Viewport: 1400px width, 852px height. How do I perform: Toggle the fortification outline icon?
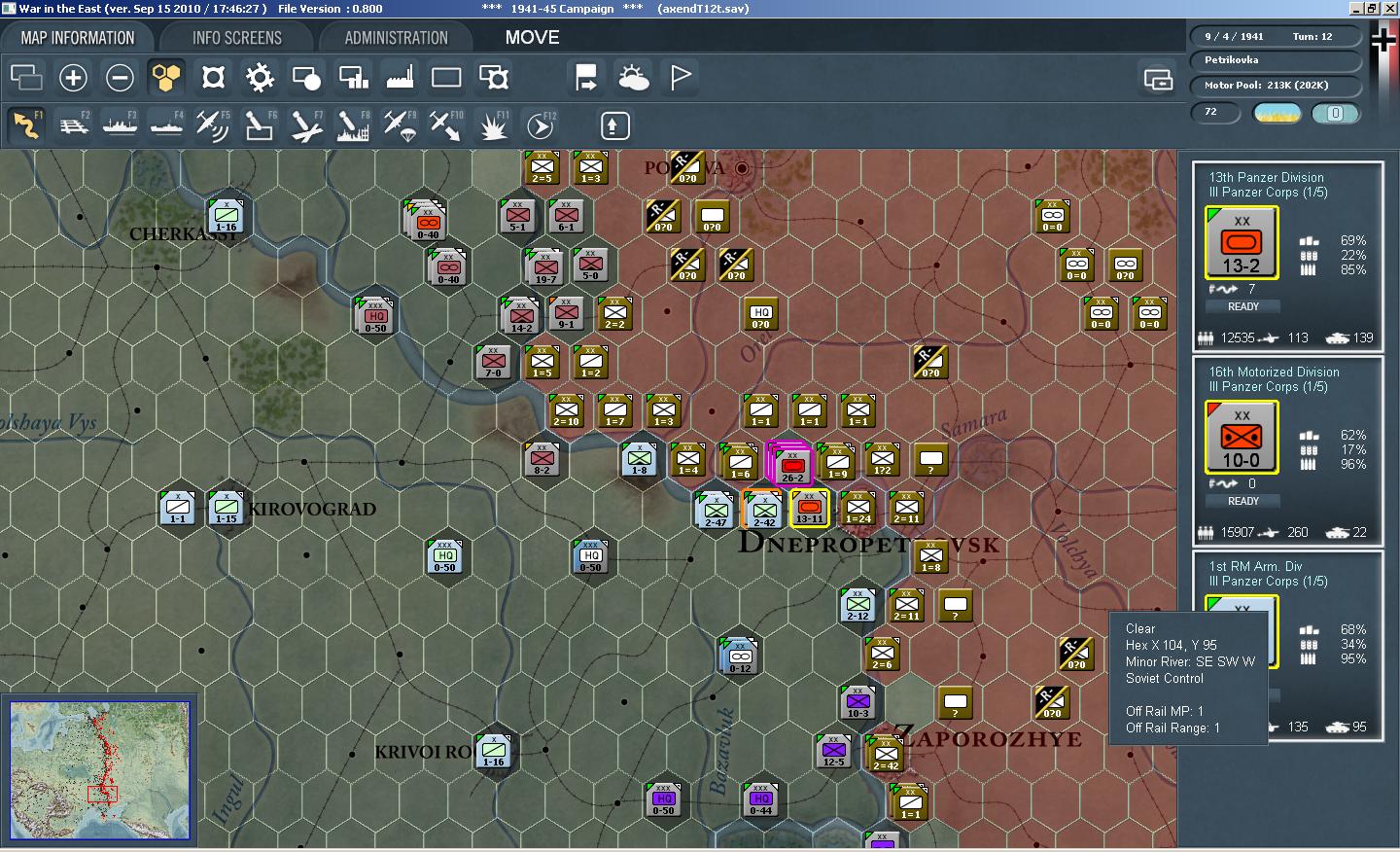213,77
